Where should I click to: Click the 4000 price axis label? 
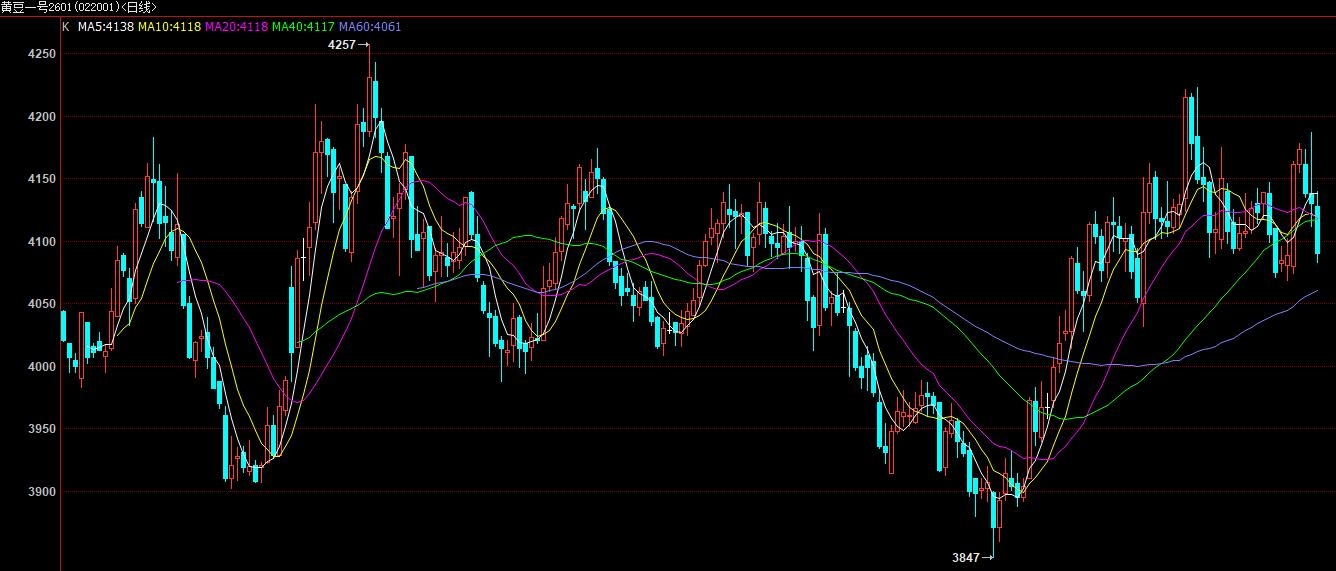pyautogui.click(x=41, y=367)
